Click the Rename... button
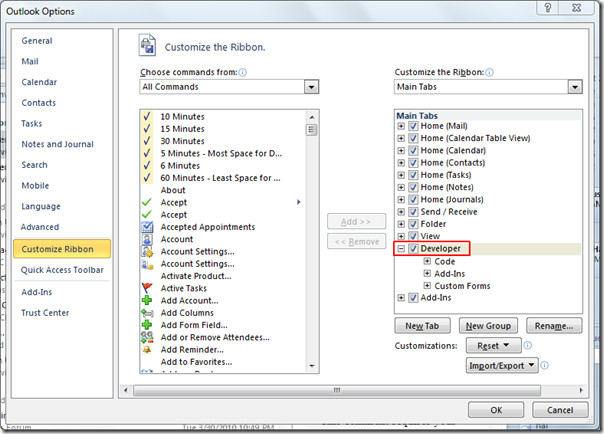This screenshot has width=604, height=434. 554,326
